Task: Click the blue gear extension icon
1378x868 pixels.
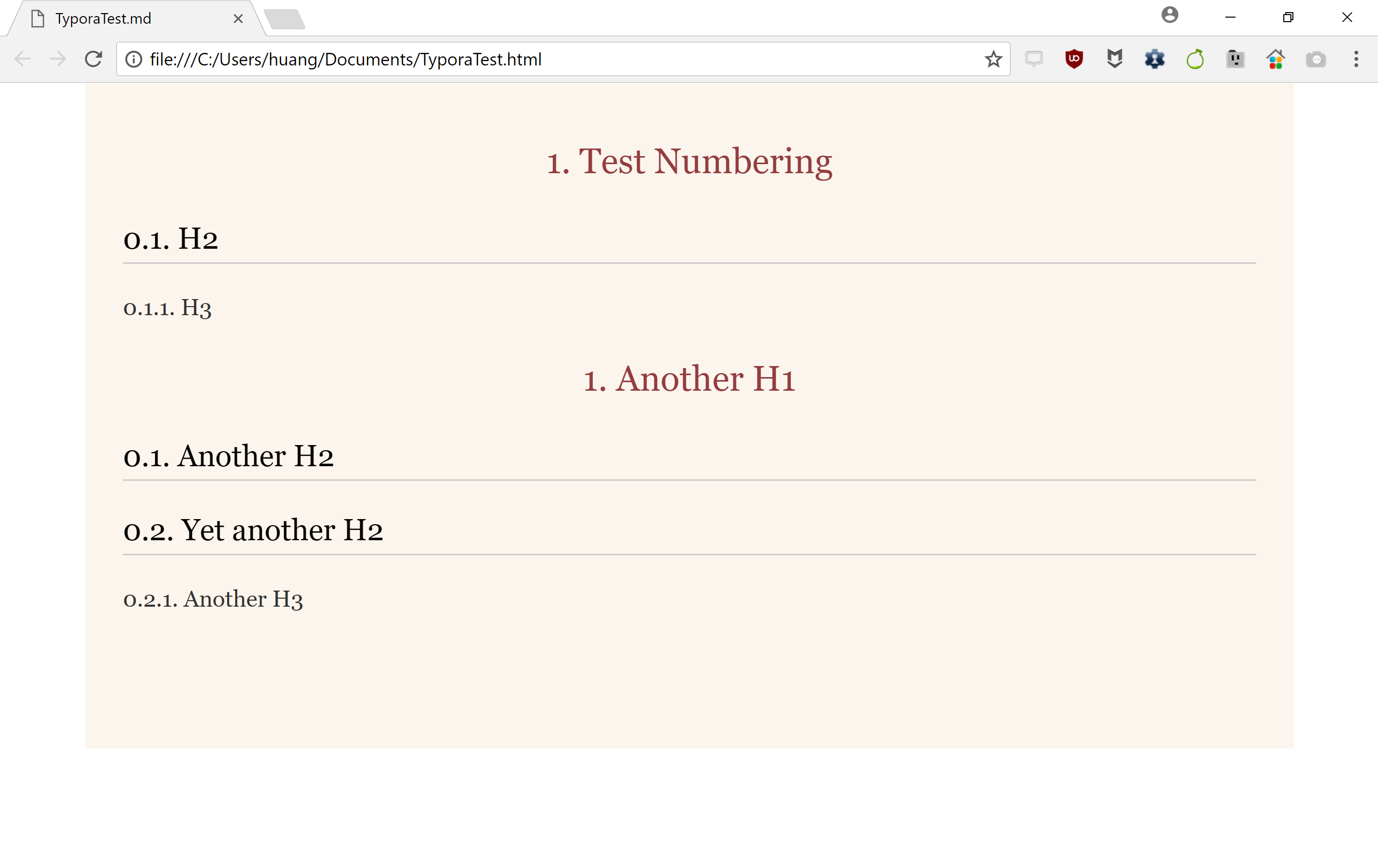Action: click(x=1154, y=59)
